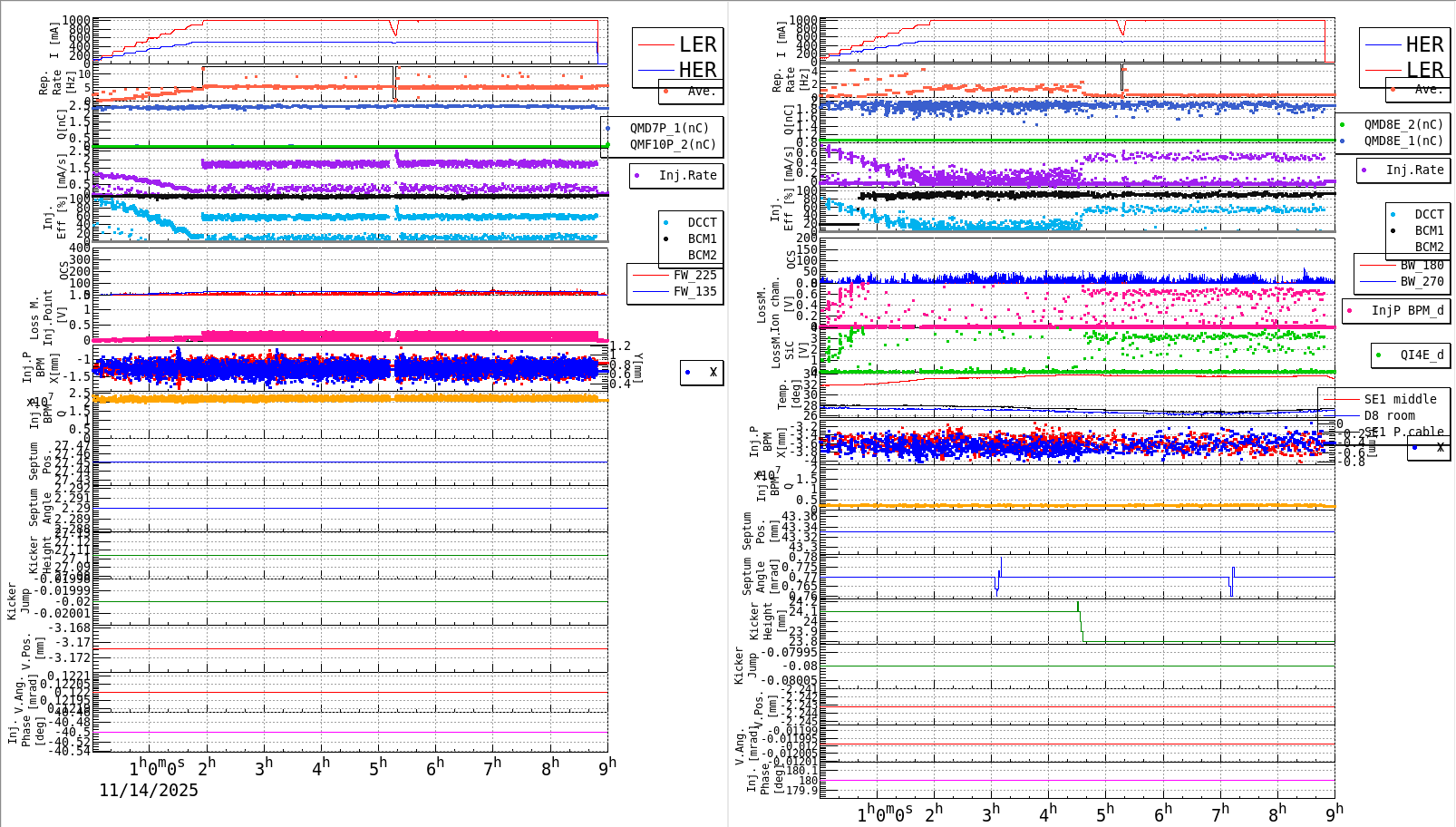Click the Rep. Rate [Hz] axis title in the left plot
Image resolution: width=1456 pixels, height=827 pixels.
tap(56, 83)
